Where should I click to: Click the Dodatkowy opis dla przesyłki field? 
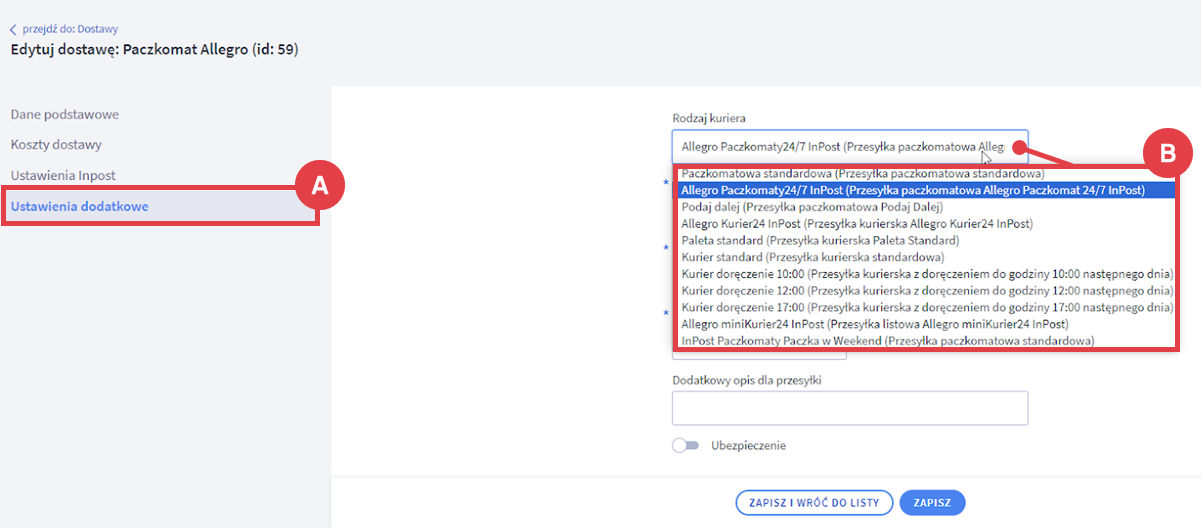[850, 408]
